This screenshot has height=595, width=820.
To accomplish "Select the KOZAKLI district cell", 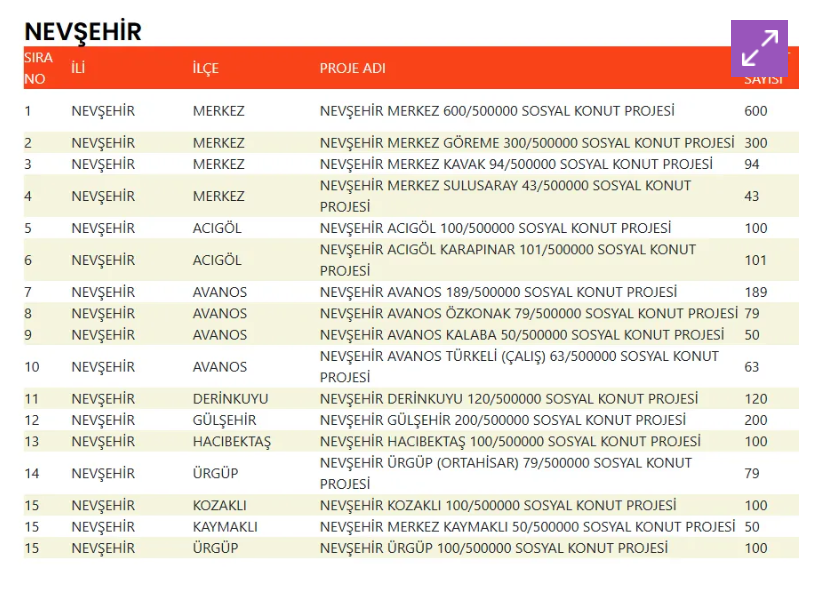I will (219, 505).
